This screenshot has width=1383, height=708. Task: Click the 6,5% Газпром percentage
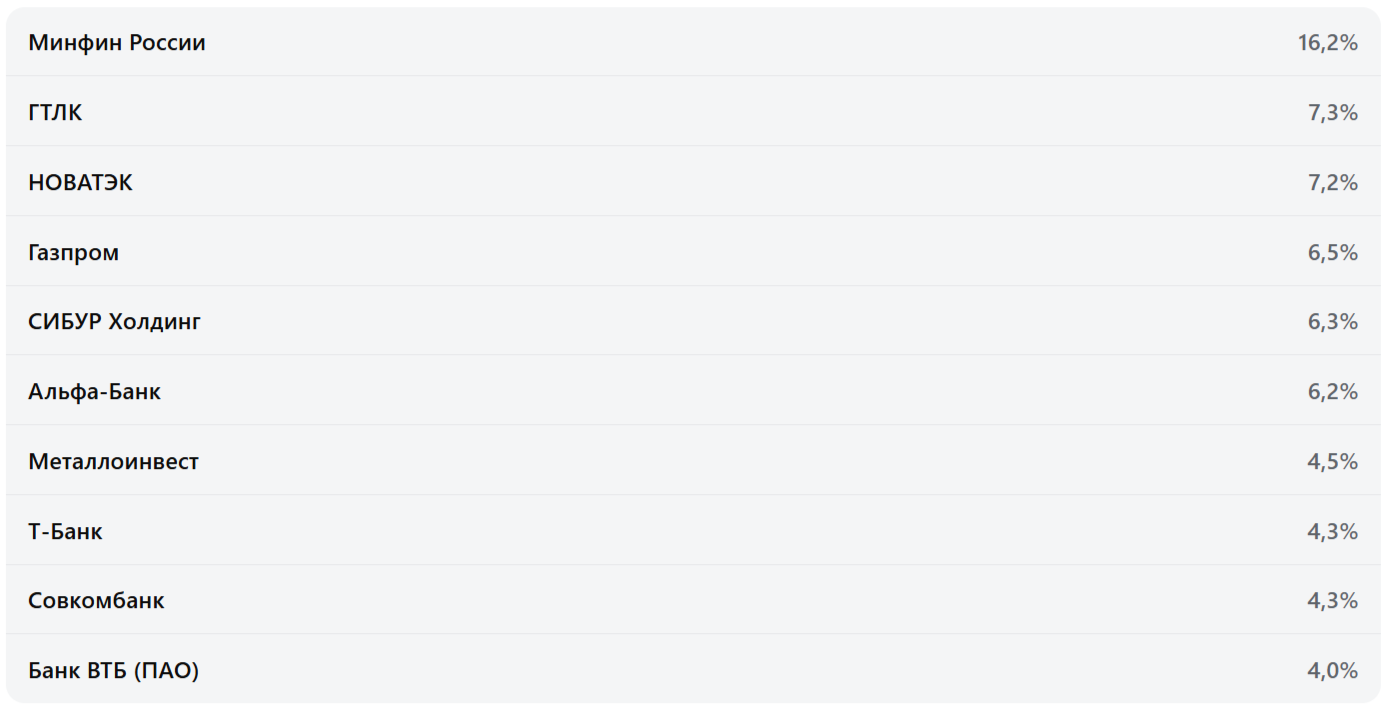tap(1332, 253)
